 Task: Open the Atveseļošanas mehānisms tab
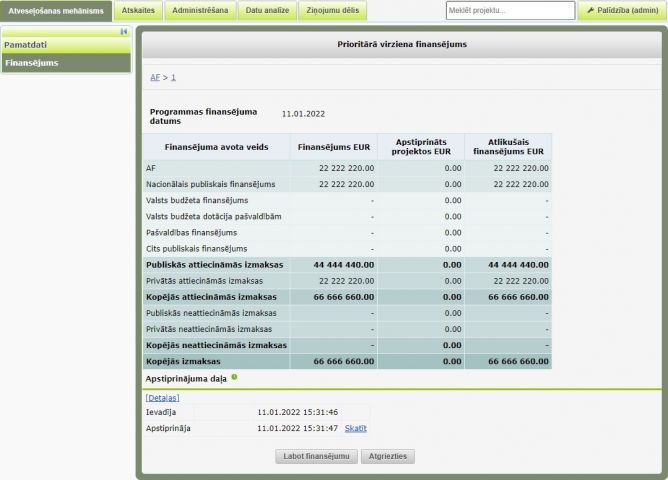56,11
